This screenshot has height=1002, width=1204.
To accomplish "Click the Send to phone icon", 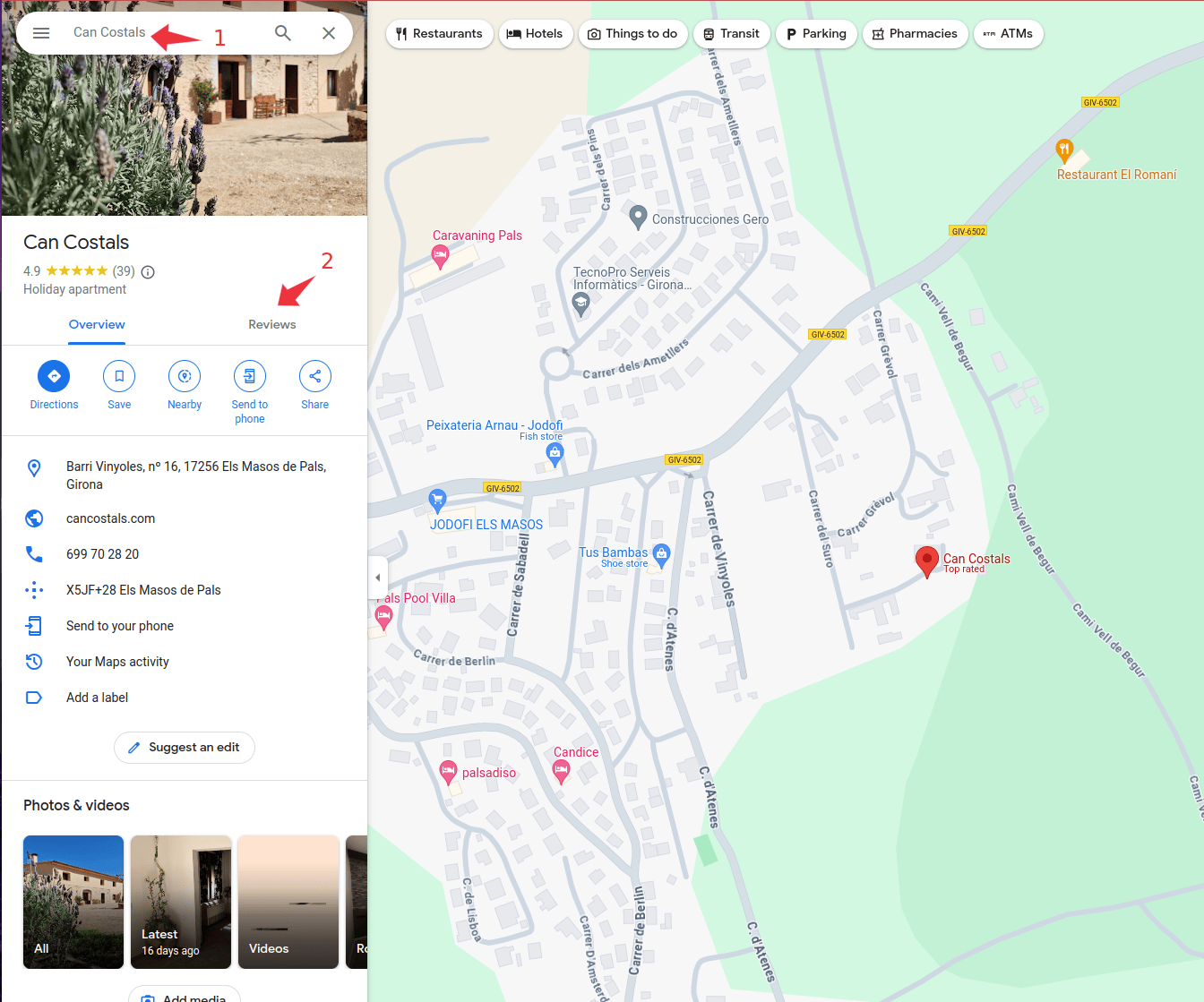I will click(x=250, y=376).
